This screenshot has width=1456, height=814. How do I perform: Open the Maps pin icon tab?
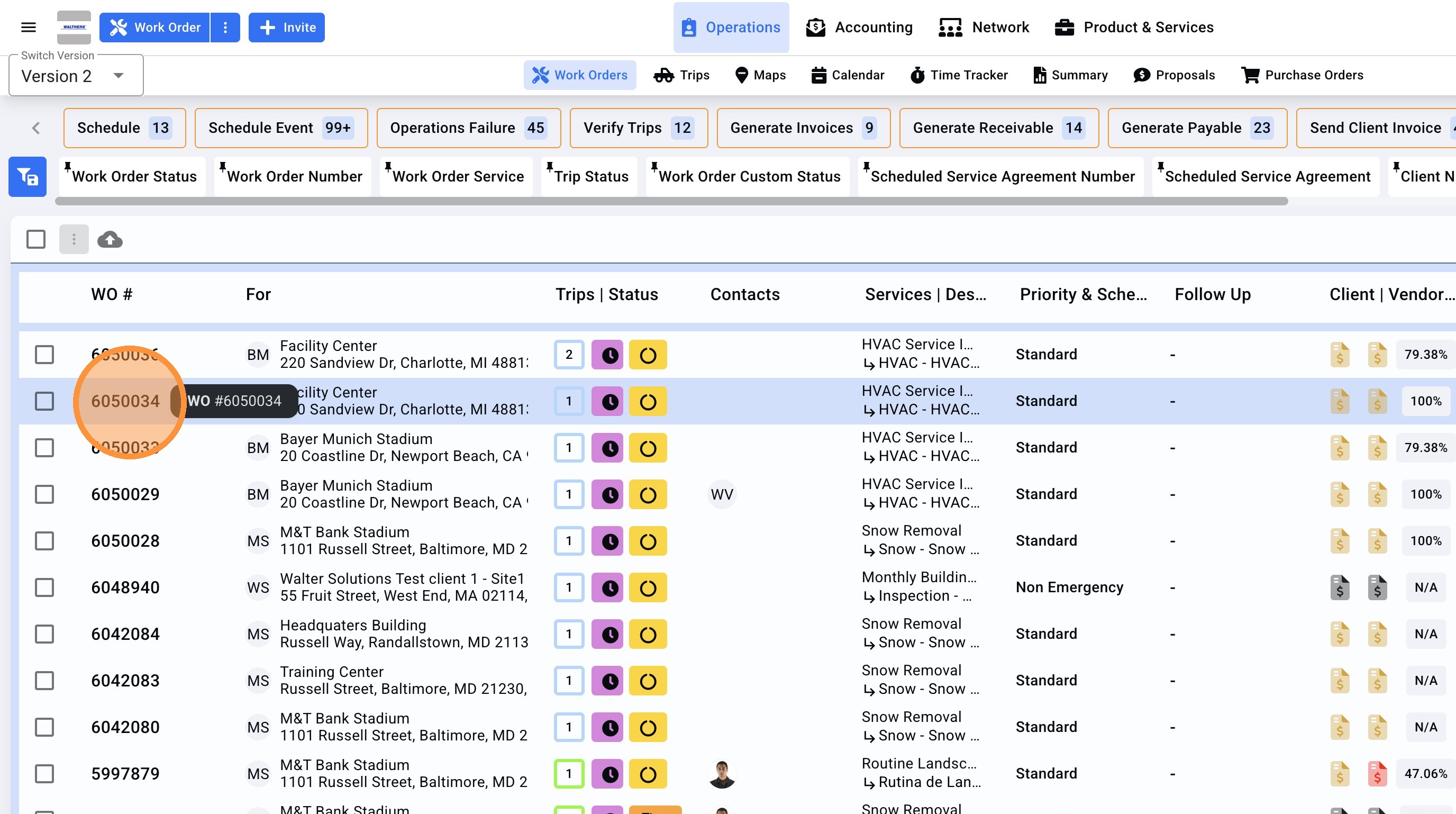tap(760, 75)
